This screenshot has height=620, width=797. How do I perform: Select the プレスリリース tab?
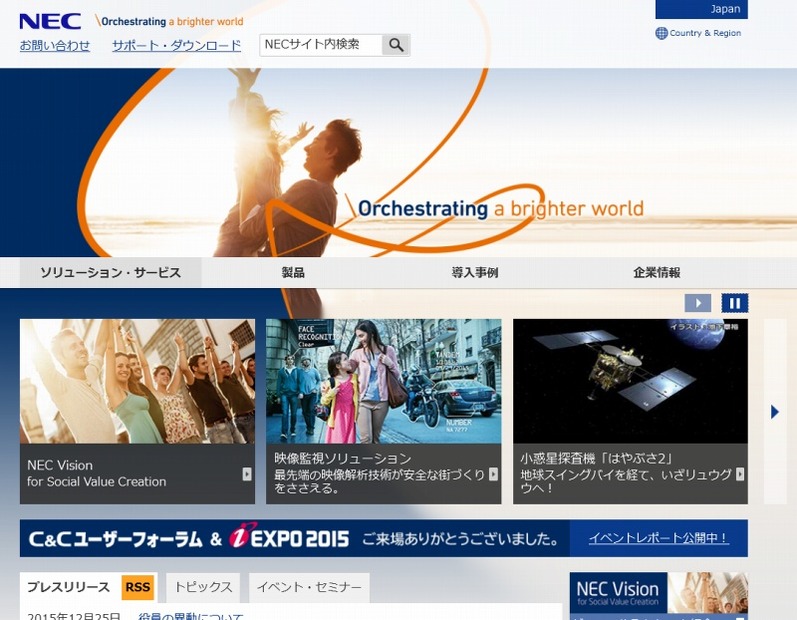68,587
